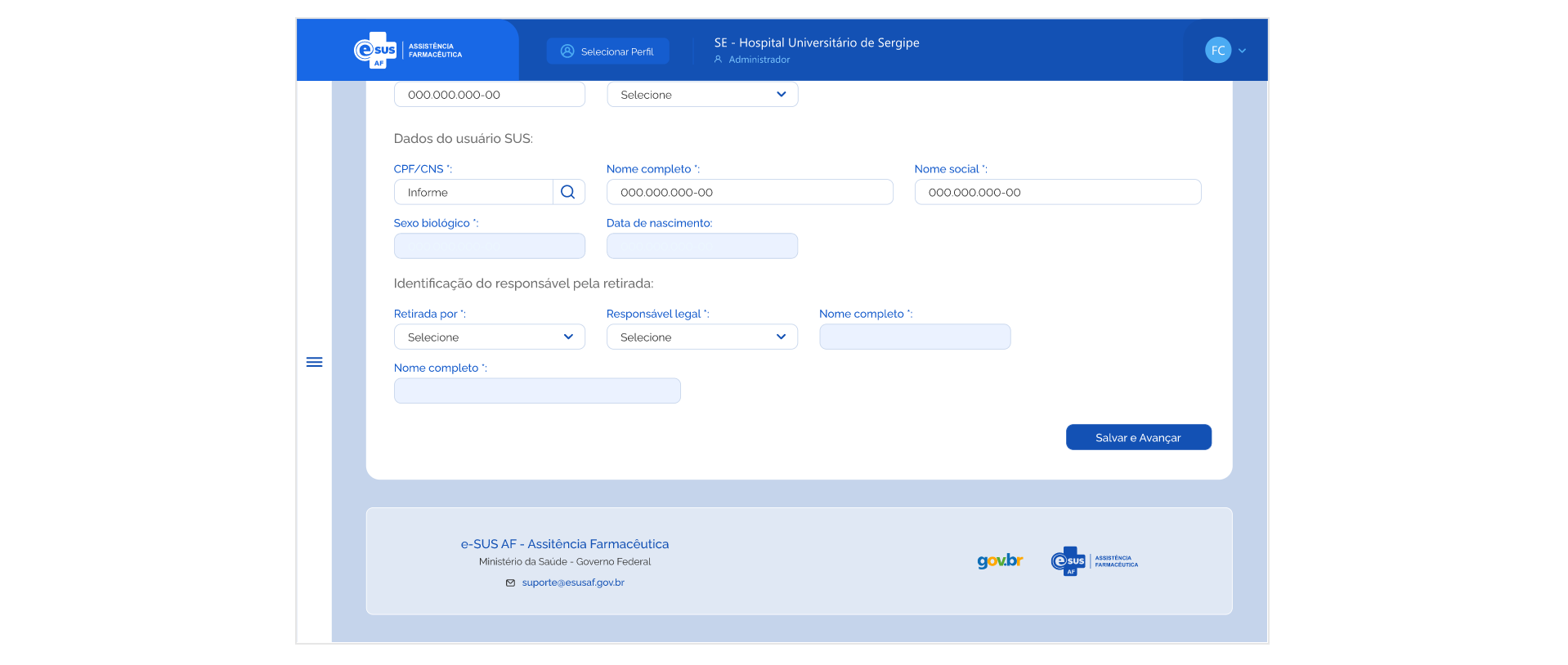Open the Retirada por dropdown
Viewport: 1568px width, 665px height.
coord(489,337)
